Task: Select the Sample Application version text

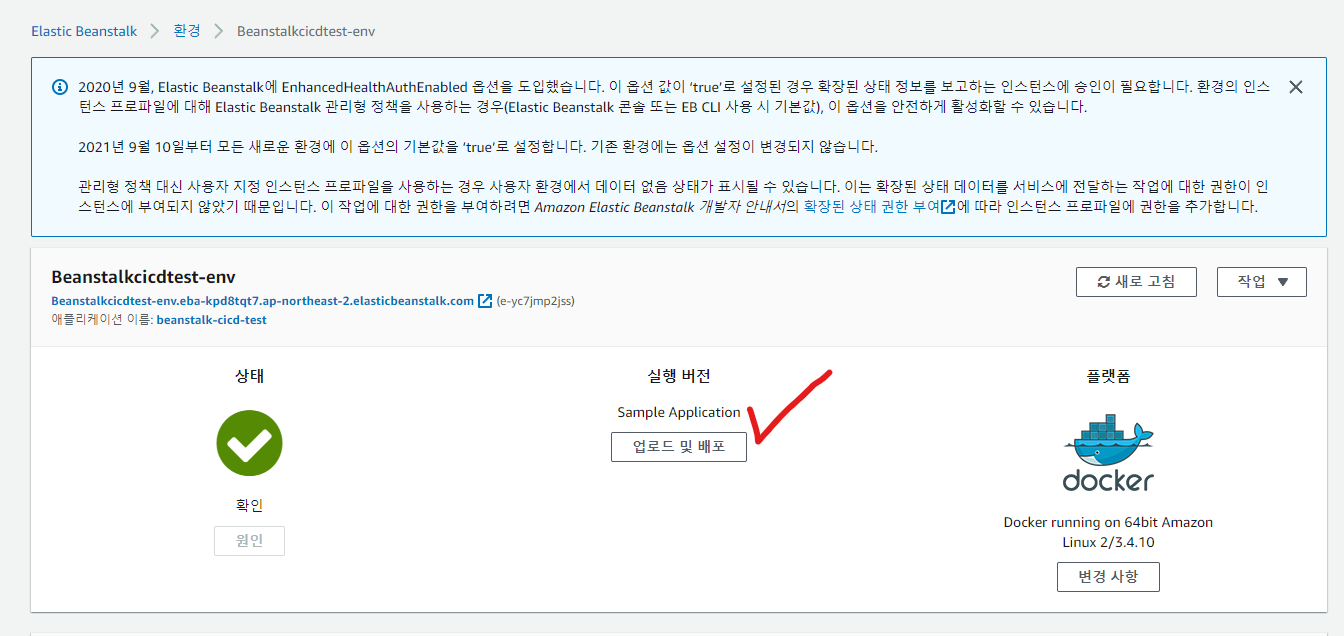Action: coord(679,412)
